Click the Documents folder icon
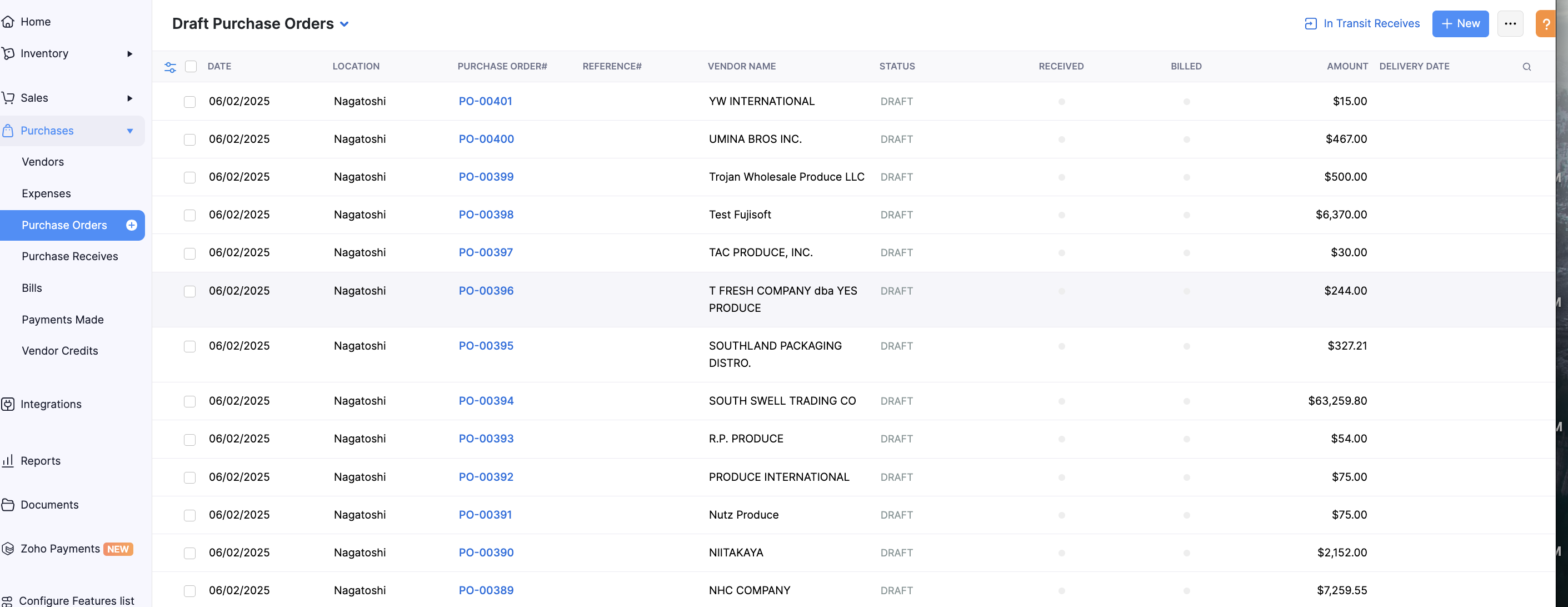The width and height of the screenshot is (1568, 607). click(8, 505)
